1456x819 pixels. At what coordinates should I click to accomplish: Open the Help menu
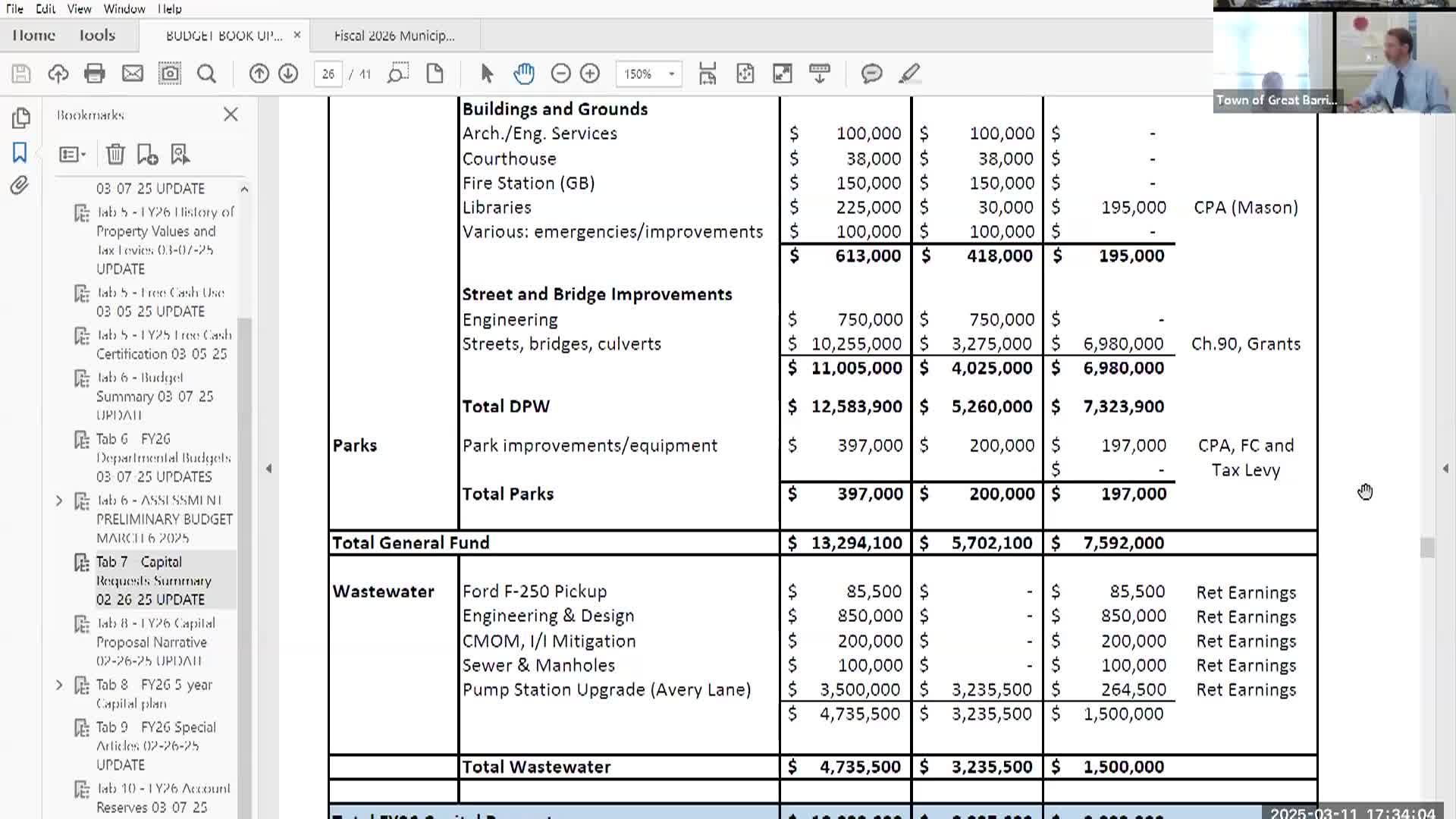pyautogui.click(x=169, y=9)
